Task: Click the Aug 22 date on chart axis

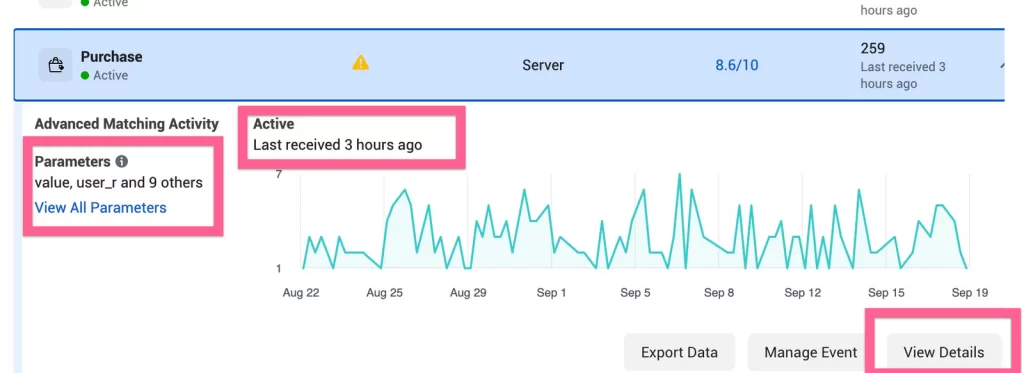Action: pyautogui.click(x=301, y=293)
